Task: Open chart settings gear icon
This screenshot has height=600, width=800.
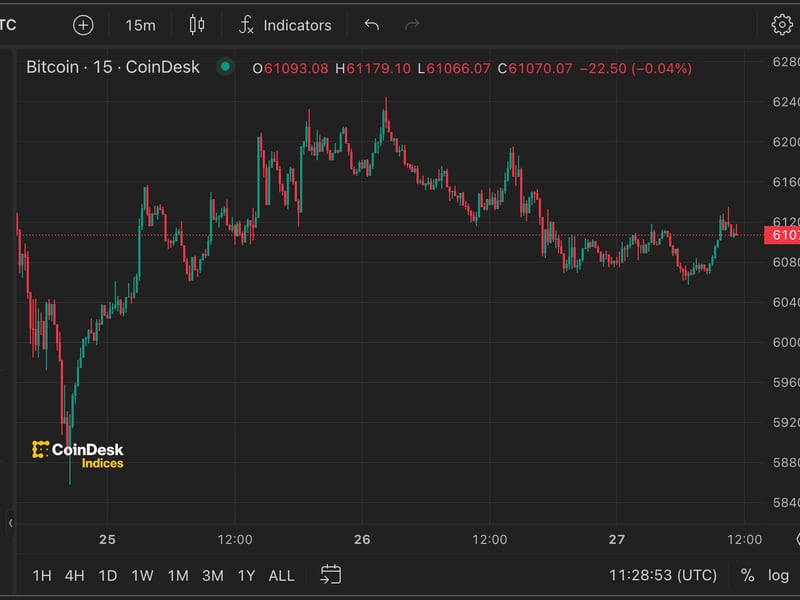Action: click(x=781, y=25)
